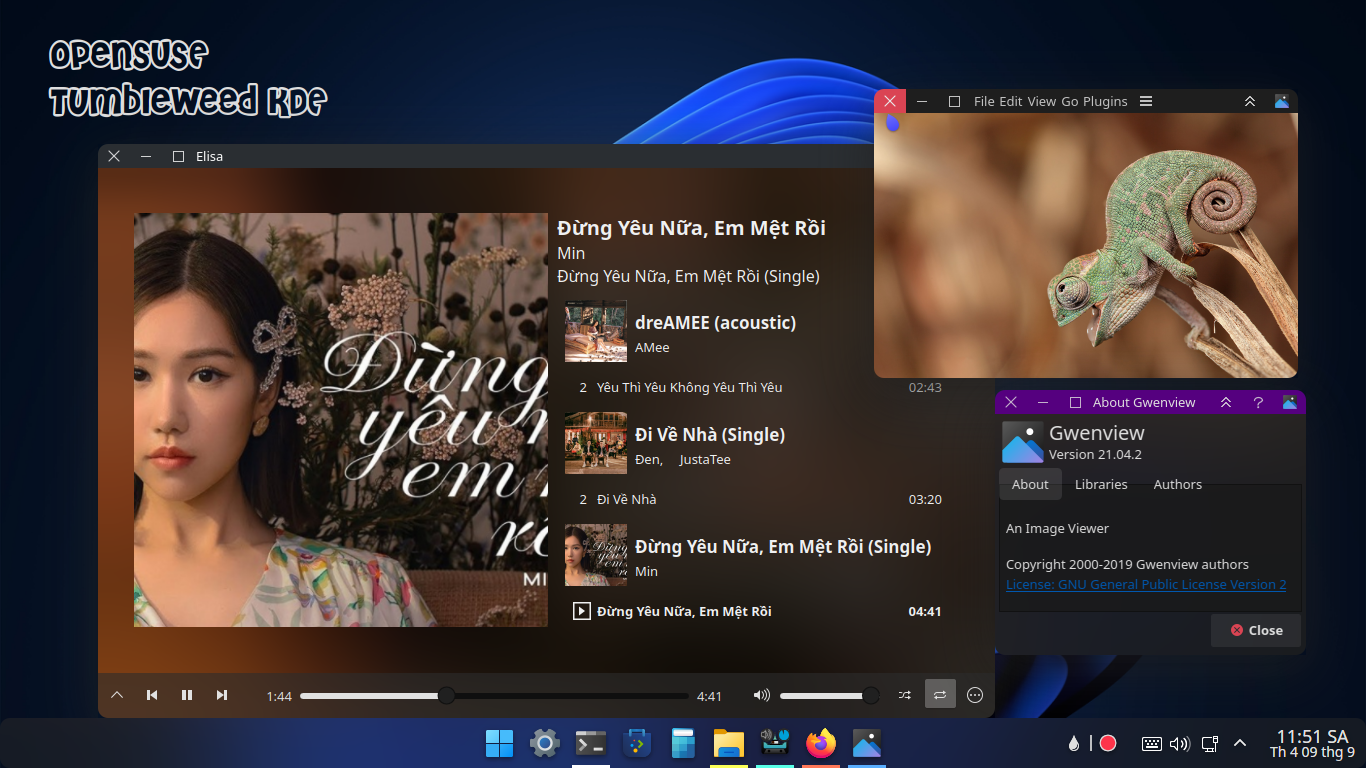Play the track Yêu Thì Yêu Không Yêu Thì Yêu
The width and height of the screenshot is (1366, 768).
755,387
